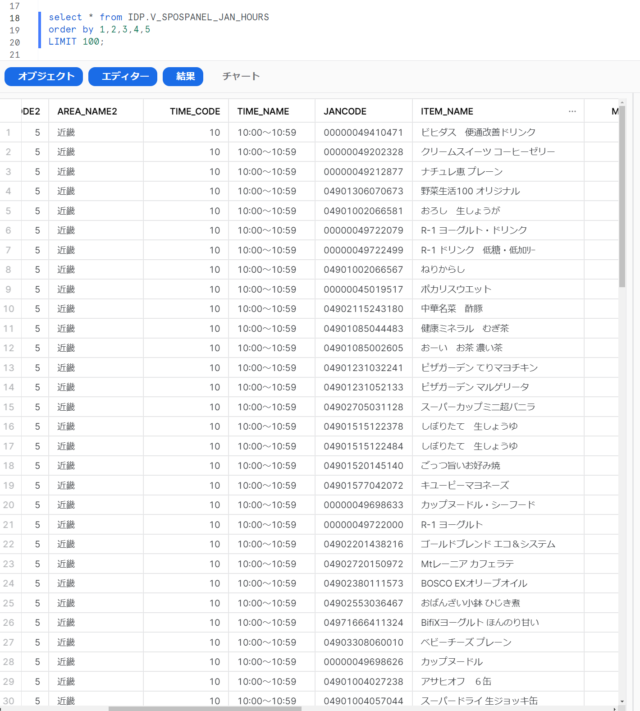Select cell BifiXヨーグルト ほんのり甘い
The width and height of the screenshot is (640, 711).
pos(498,623)
